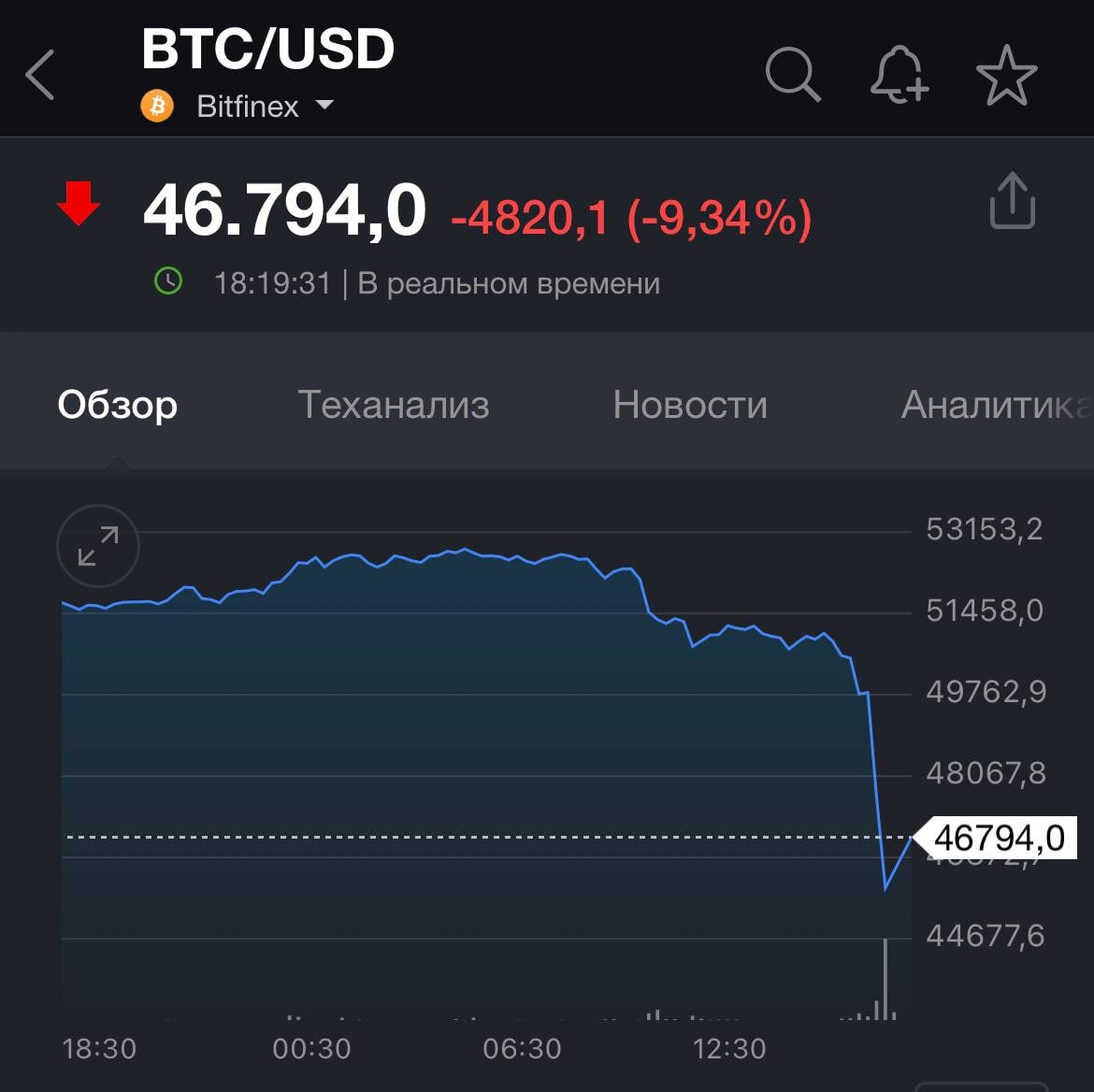The image size is (1094, 1092).
Task: Open the Bitfinex exchange dropdown
Action: click(247, 107)
